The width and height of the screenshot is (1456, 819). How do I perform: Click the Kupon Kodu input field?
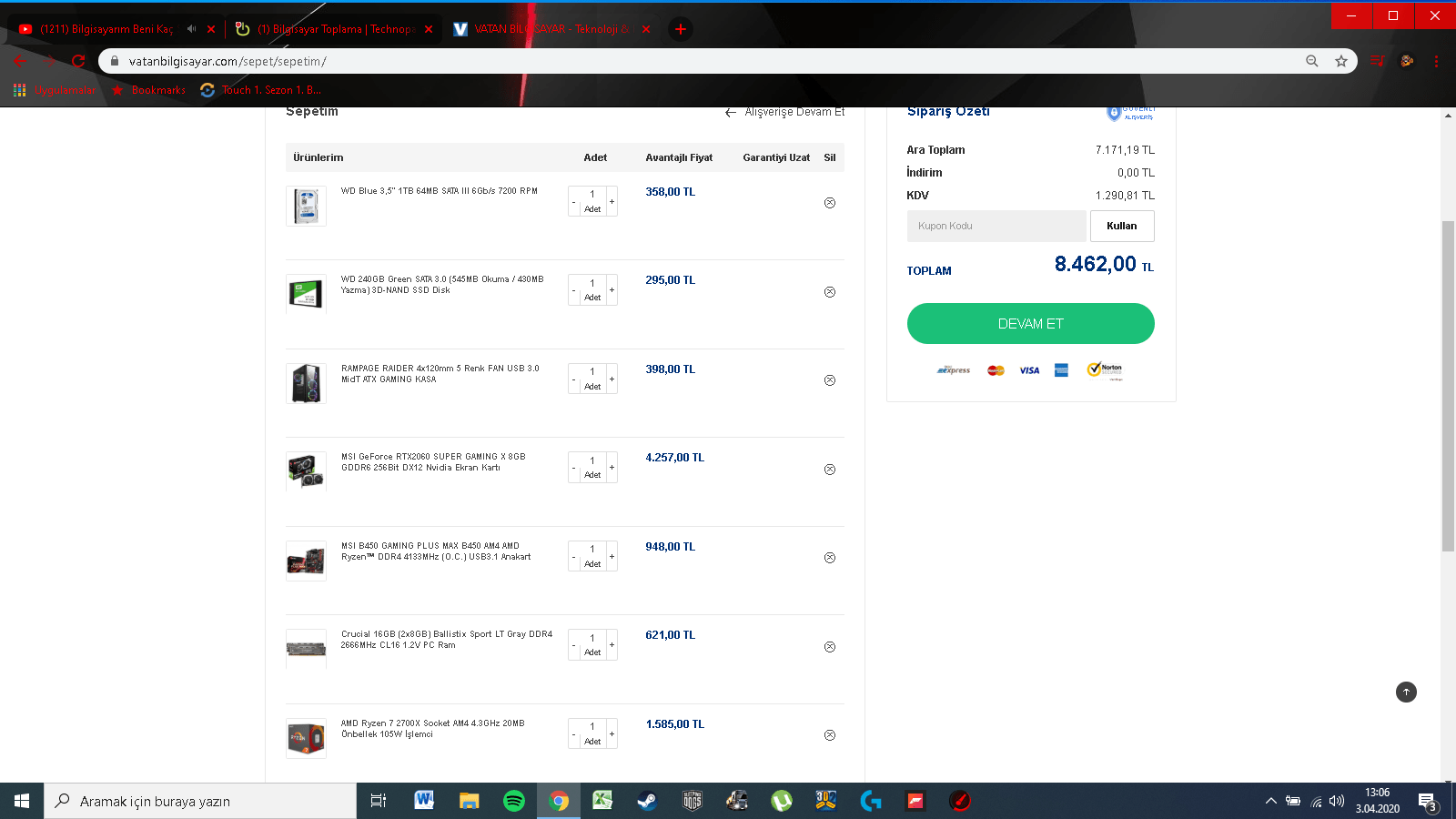[x=996, y=226]
